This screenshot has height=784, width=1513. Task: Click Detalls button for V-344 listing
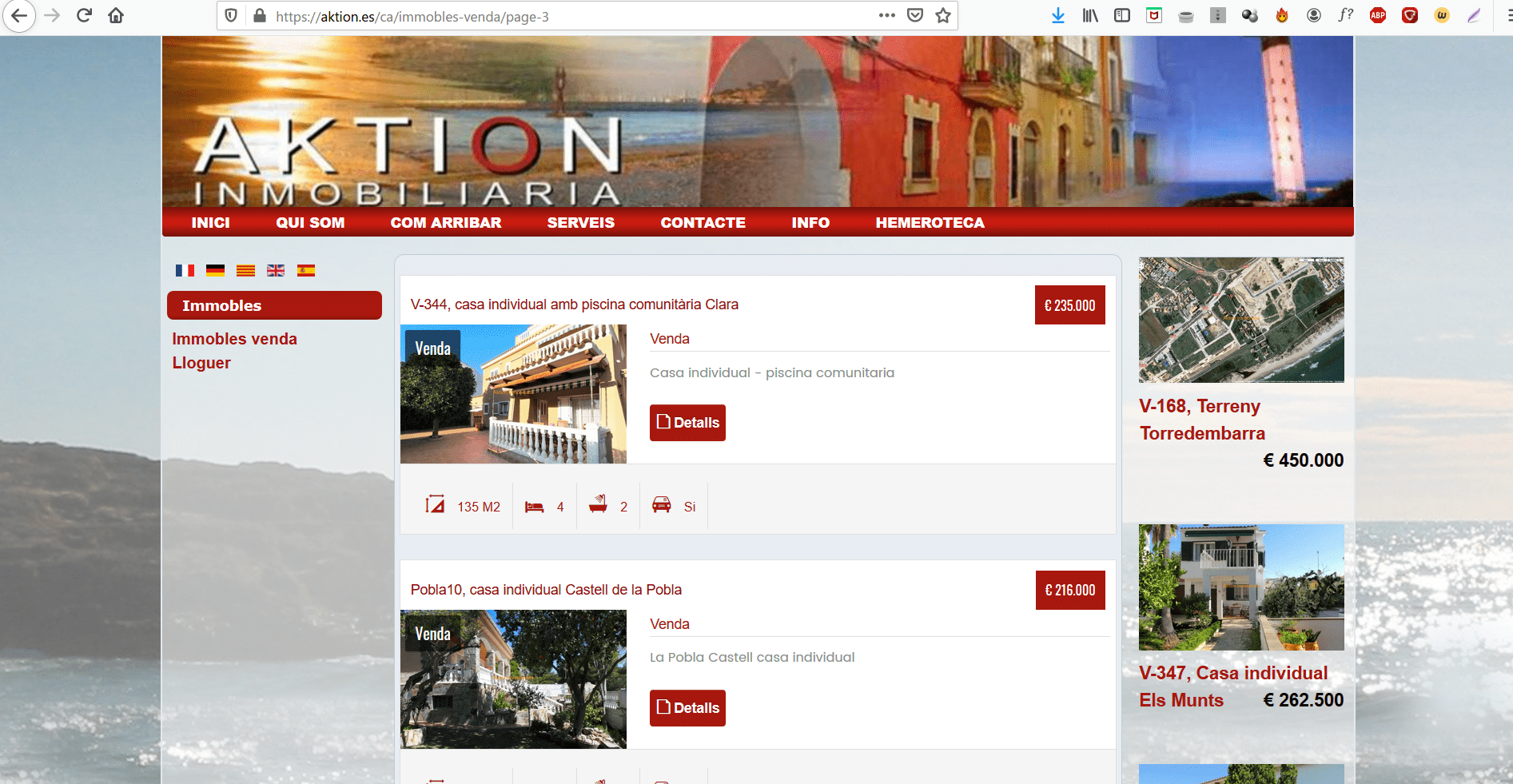point(687,423)
